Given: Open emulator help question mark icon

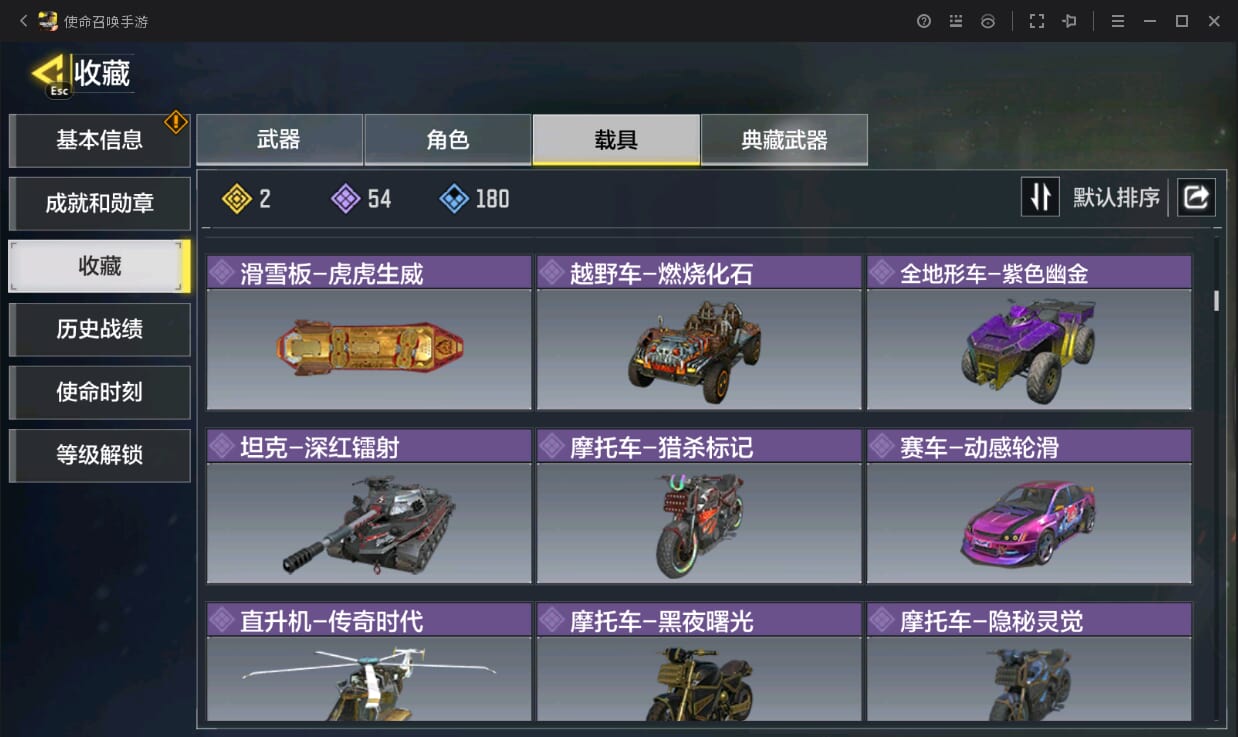Looking at the screenshot, I should click(x=924, y=21).
